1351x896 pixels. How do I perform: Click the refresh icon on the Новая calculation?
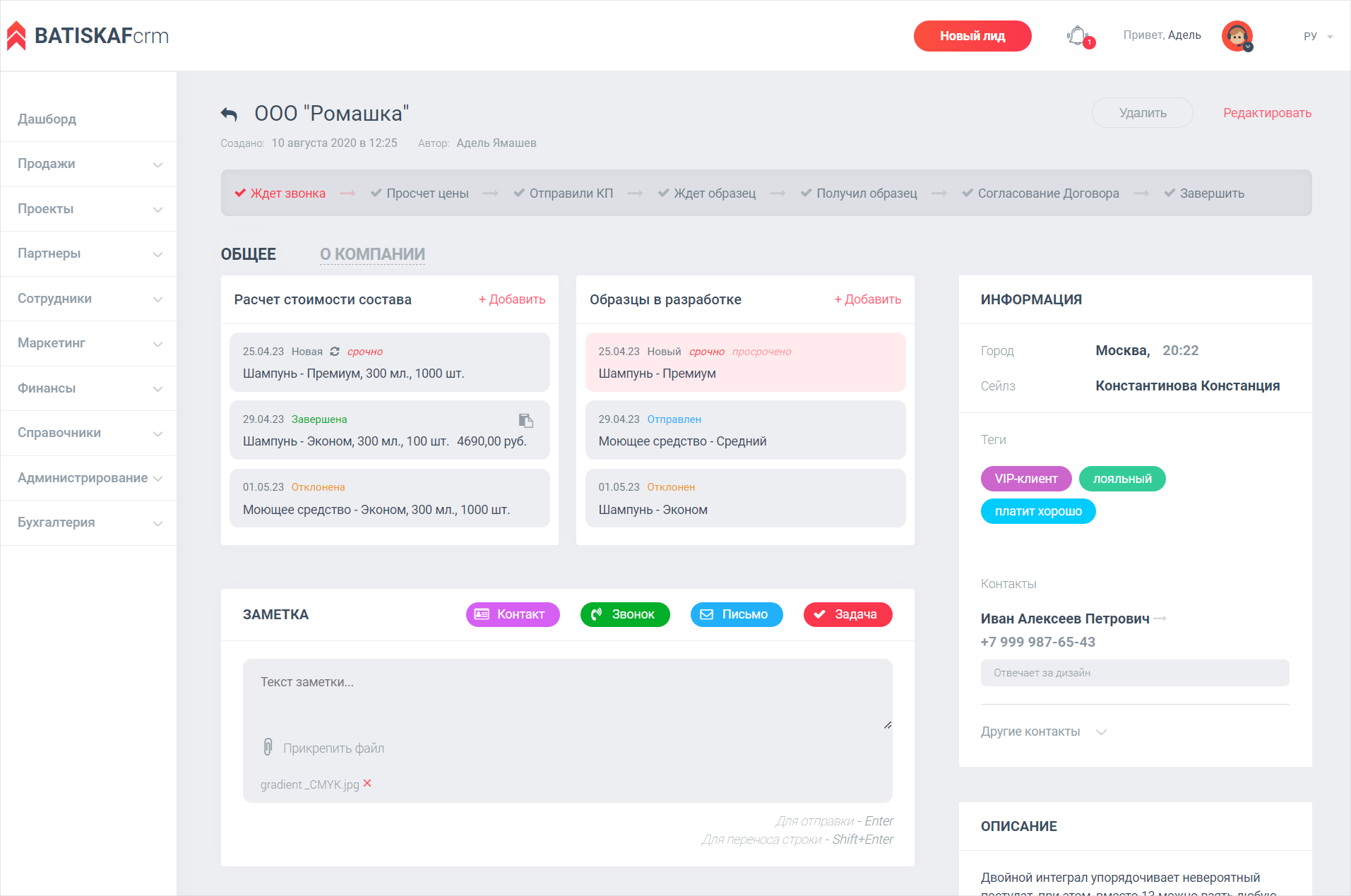point(335,352)
